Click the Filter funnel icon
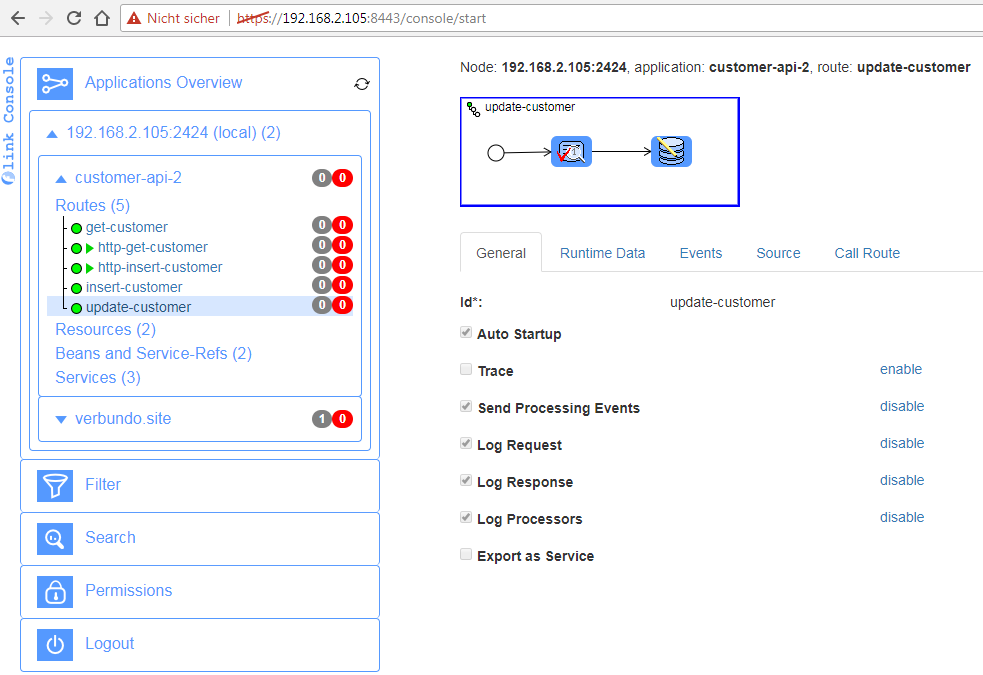The image size is (983, 675). coord(55,485)
